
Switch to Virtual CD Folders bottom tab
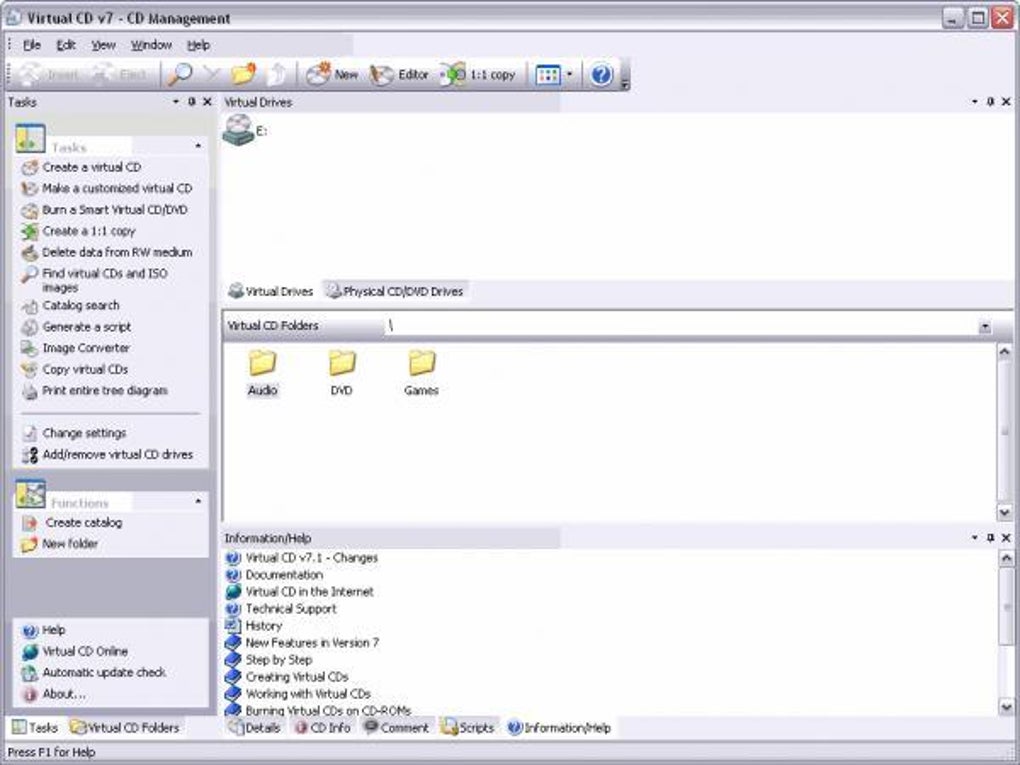[124, 727]
